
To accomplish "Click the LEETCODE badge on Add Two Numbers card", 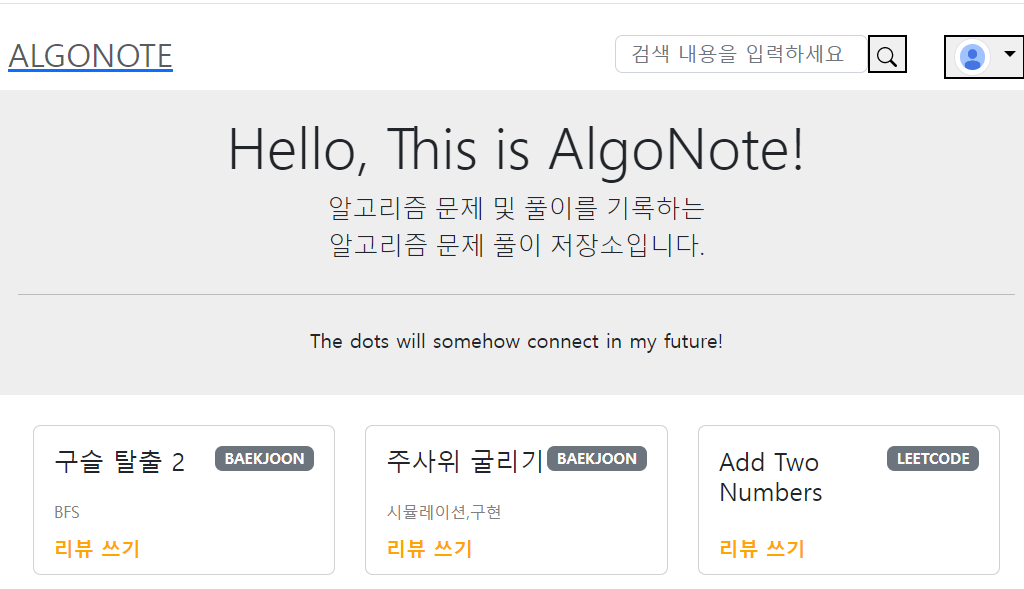I will coord(932,459).
